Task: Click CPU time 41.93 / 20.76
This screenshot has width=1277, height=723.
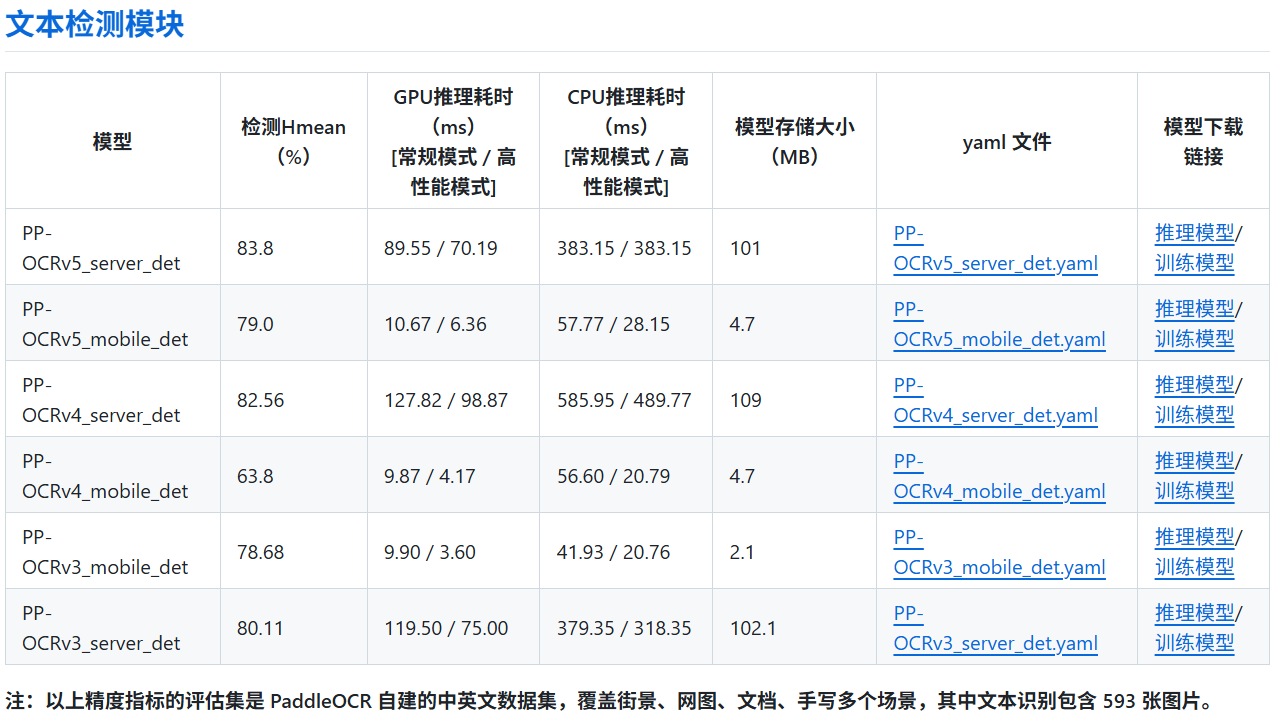Action: click(613, 552)
